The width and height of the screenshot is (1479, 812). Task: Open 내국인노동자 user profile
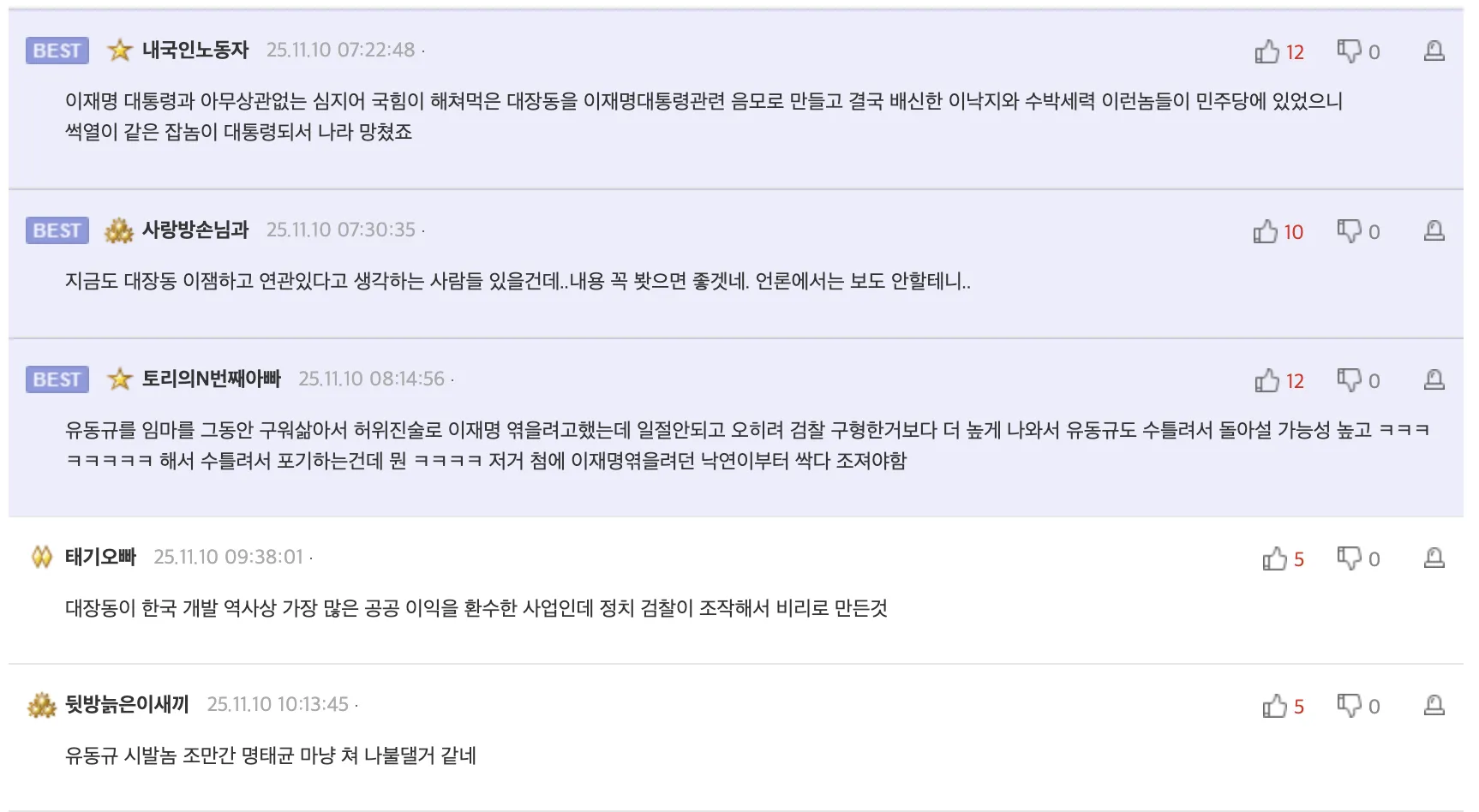click(195, 51)
